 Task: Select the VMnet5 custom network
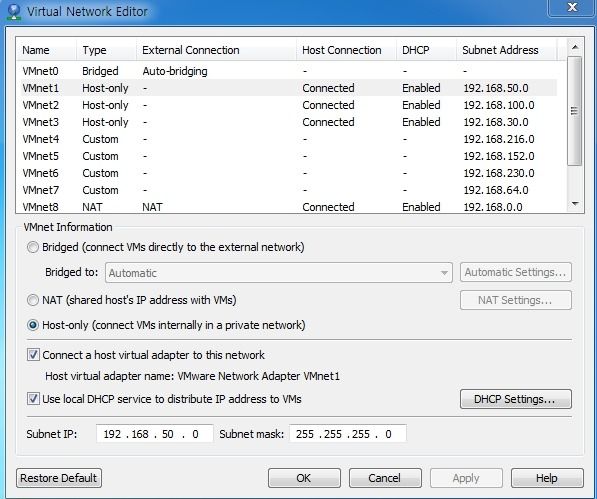coord(287,156)
